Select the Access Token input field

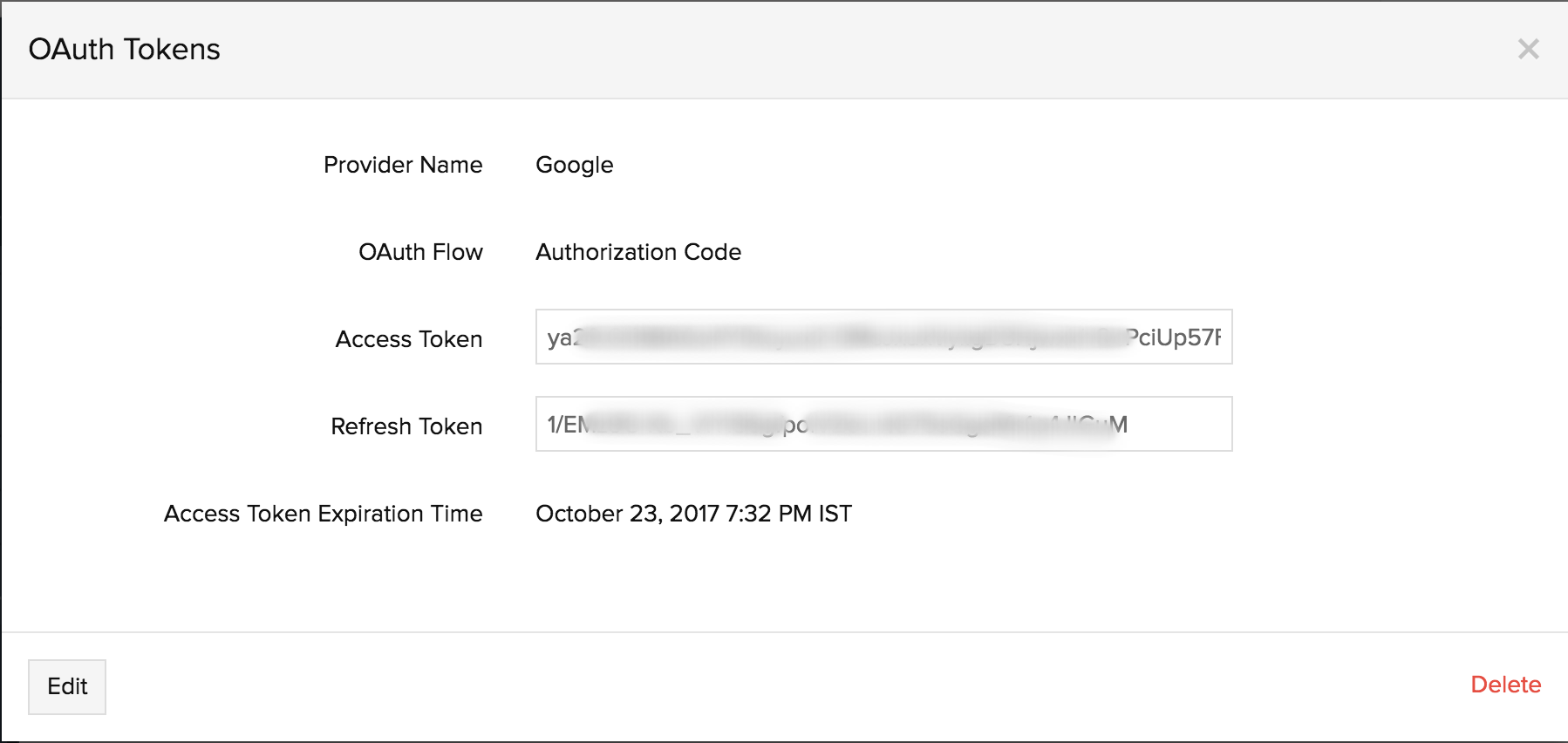[x=883, y=337]
